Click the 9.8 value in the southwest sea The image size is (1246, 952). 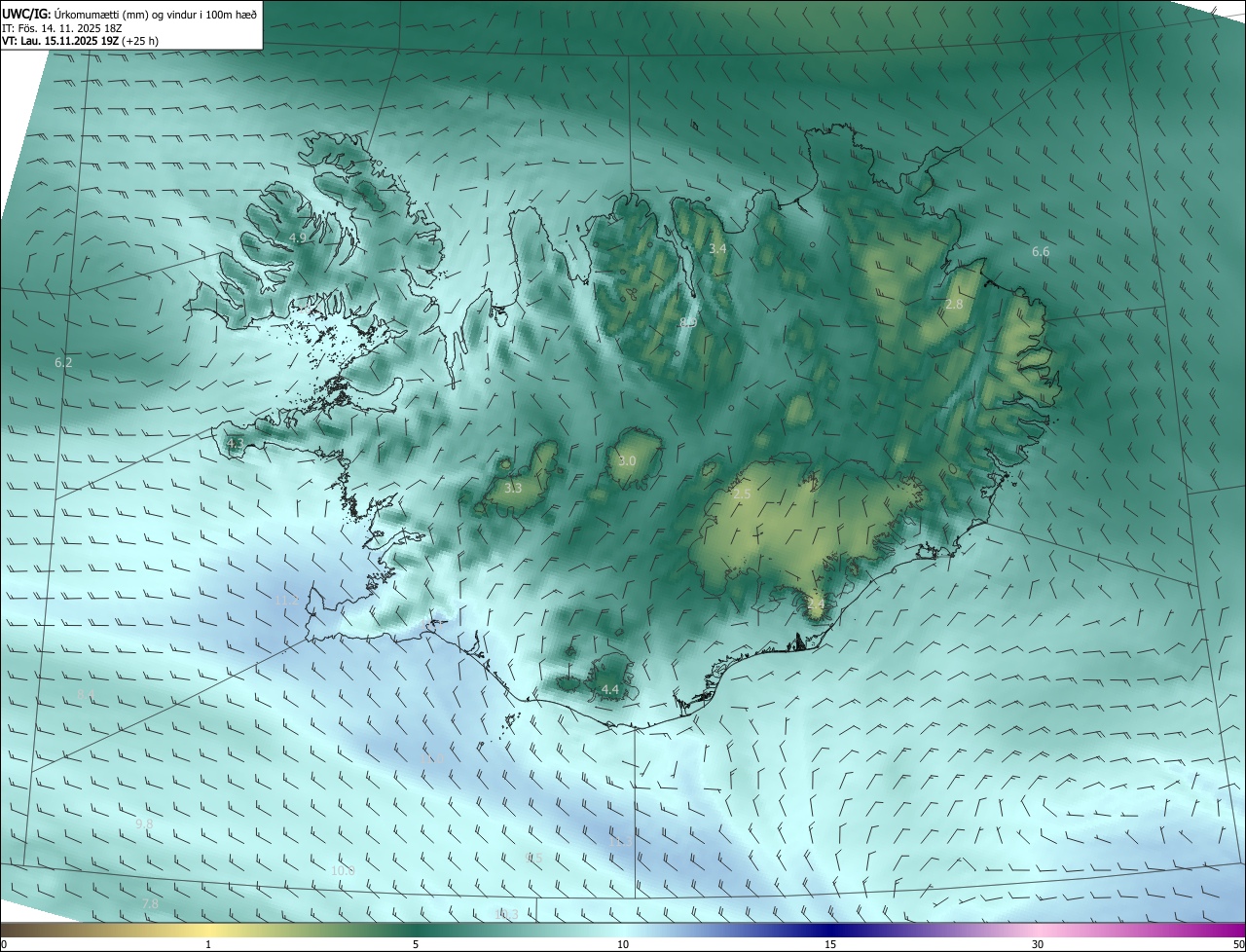[144, 824]
